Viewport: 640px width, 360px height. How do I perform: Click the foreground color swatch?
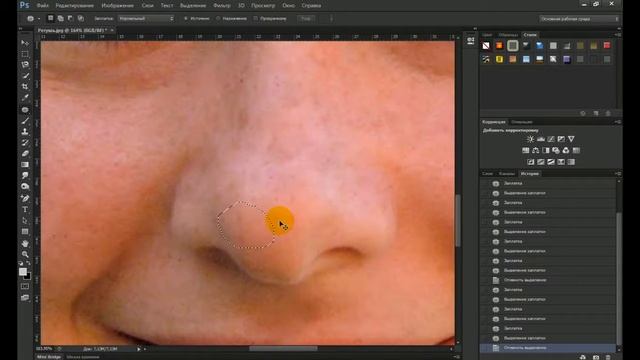(23, 272)
